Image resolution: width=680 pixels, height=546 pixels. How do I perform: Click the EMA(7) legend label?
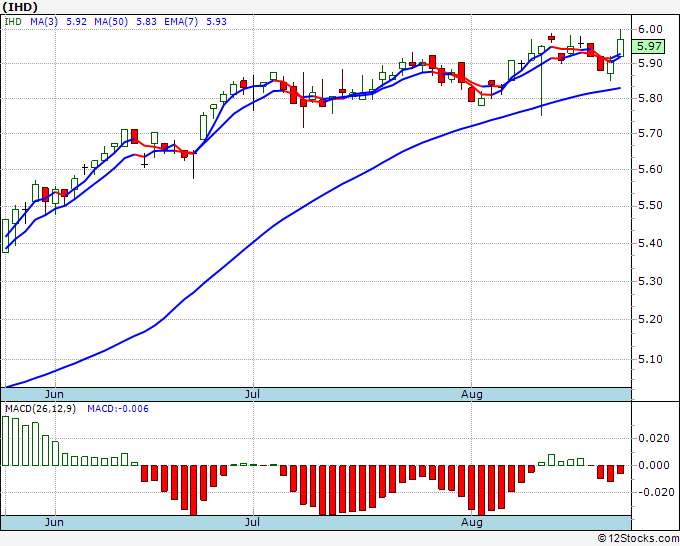[181, 22]
